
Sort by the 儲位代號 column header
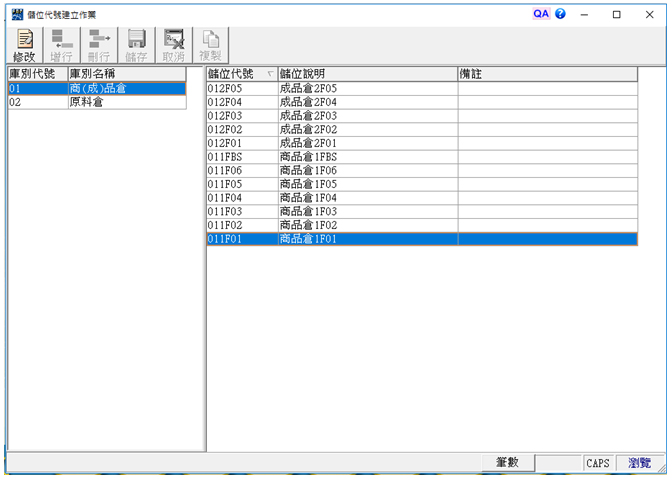coord(241,75)
